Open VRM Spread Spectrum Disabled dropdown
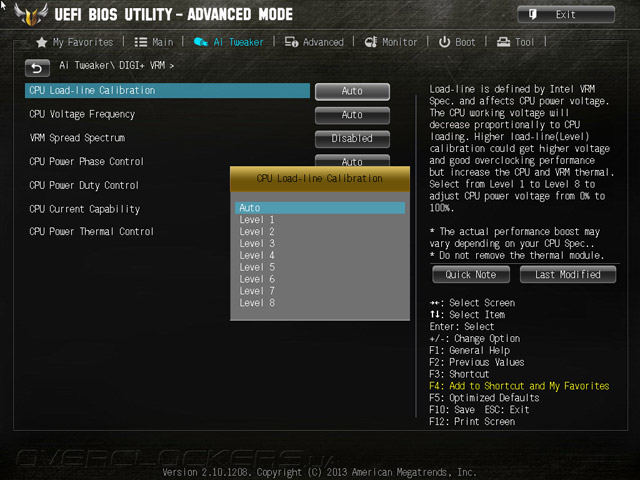Viewport: 640px width, 480px height. [352, 139]
